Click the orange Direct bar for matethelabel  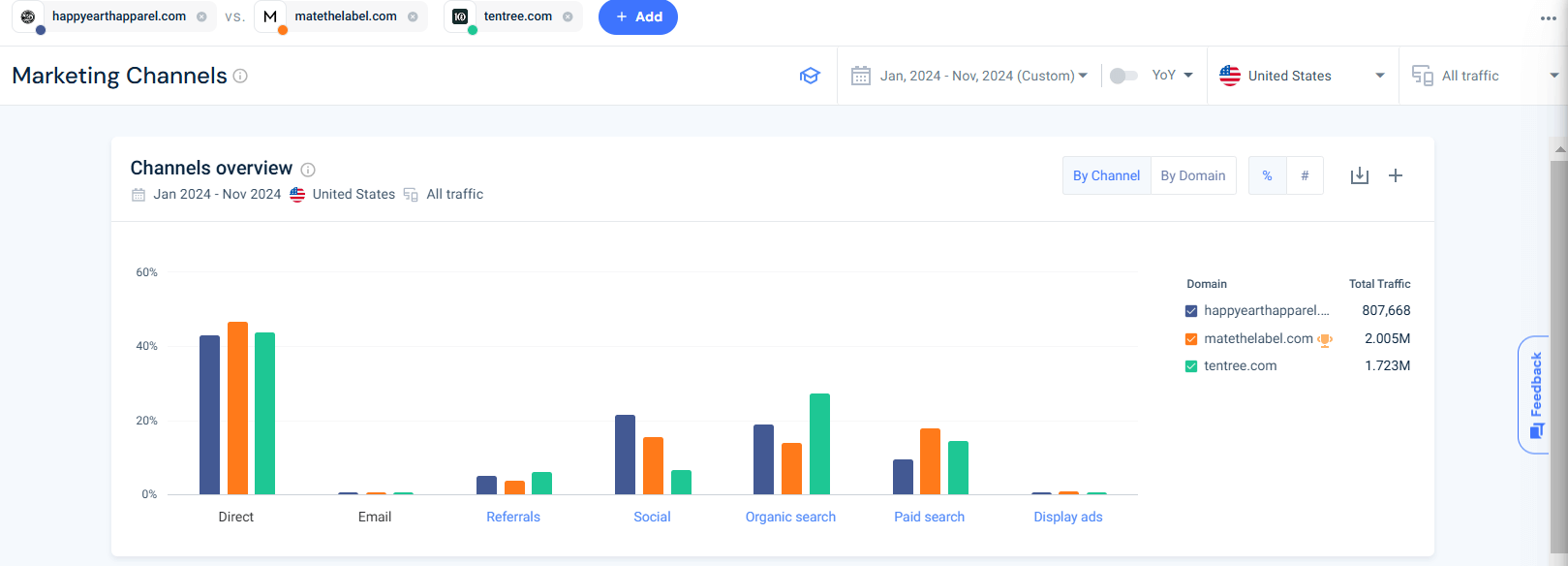[x=237, y=408]
